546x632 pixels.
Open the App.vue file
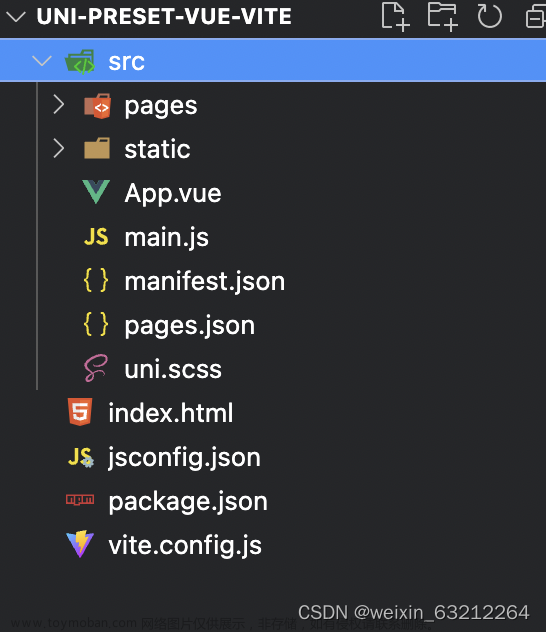click(173, 193)
